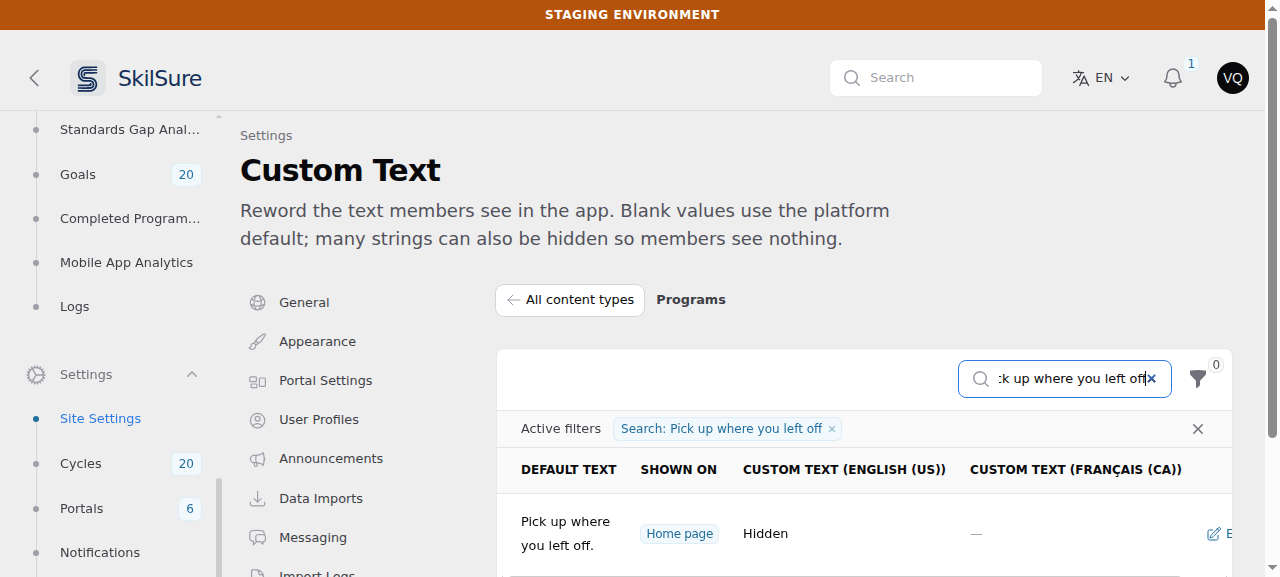Click the Announcements megaphone icon

point(258,459)
